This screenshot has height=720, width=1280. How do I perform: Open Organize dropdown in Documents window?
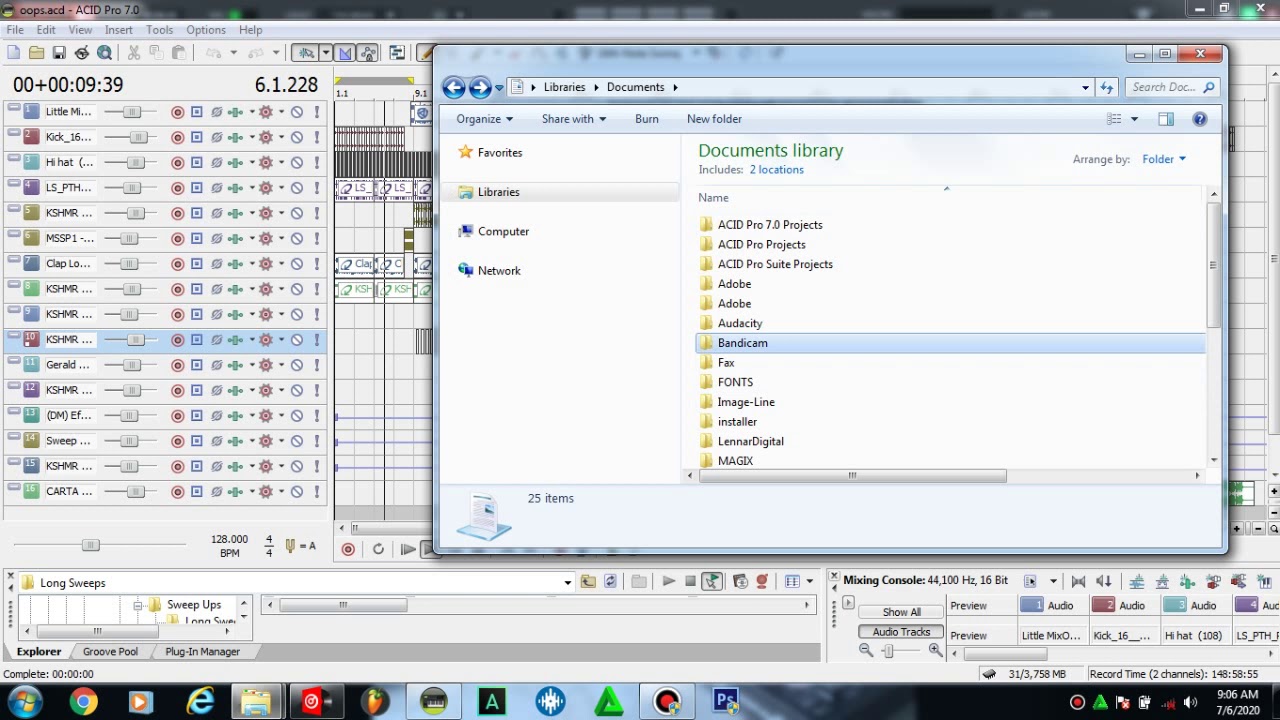tap(485, 119)
